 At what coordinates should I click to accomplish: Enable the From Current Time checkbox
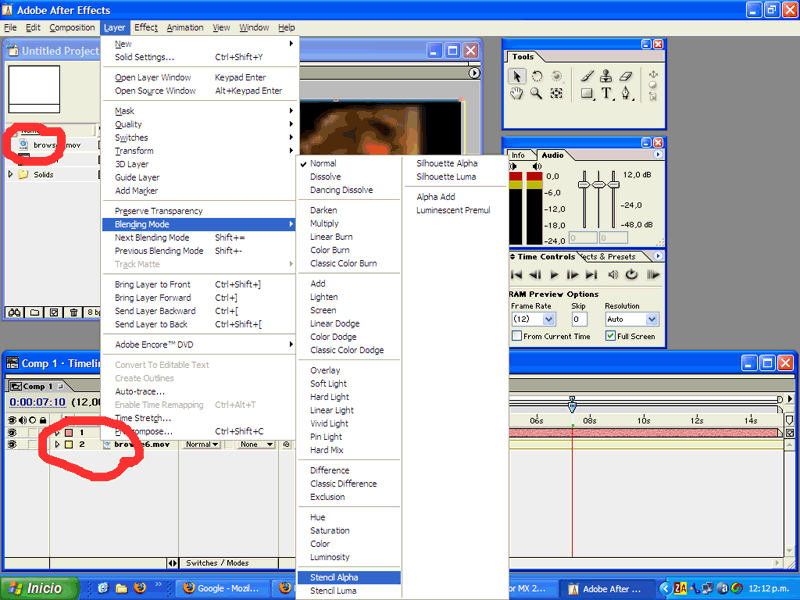pos(517,336)
